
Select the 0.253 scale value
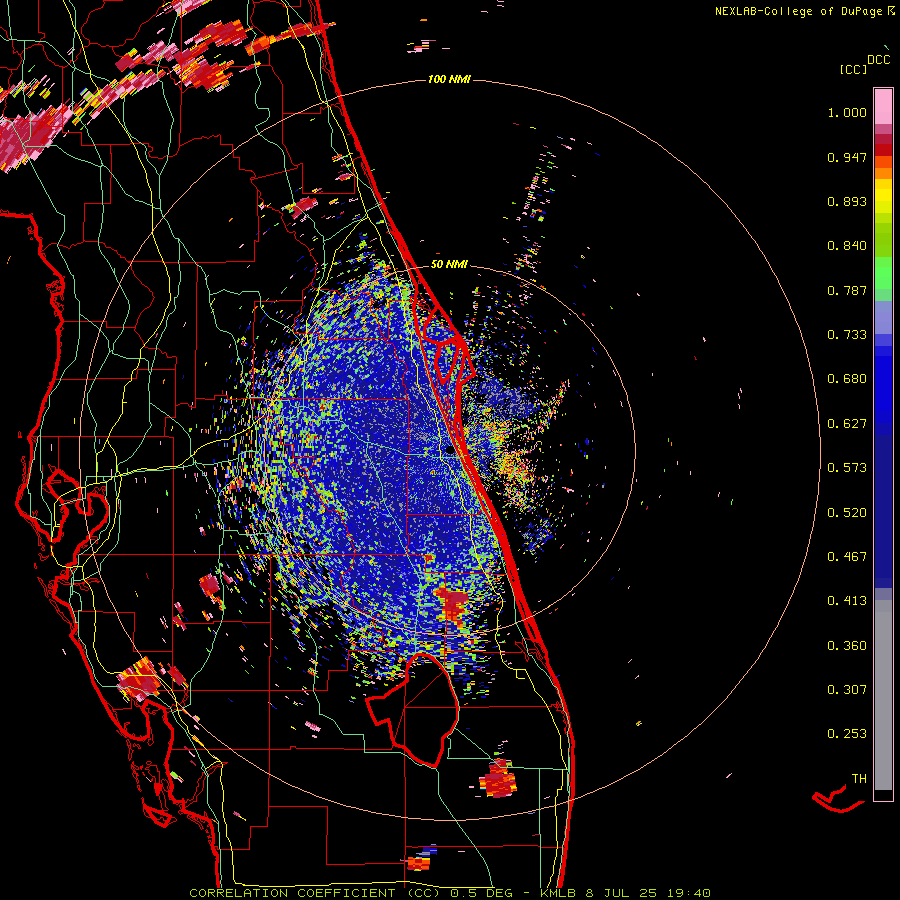pyautogui.click(x=847, y=734)
